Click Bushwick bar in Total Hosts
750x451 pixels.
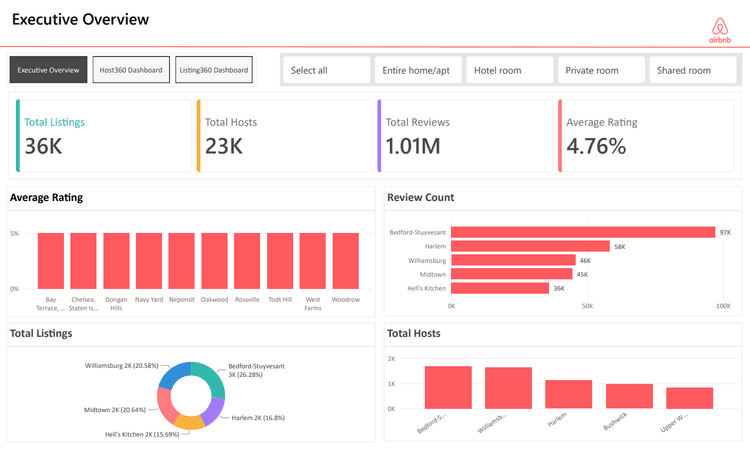629,396
